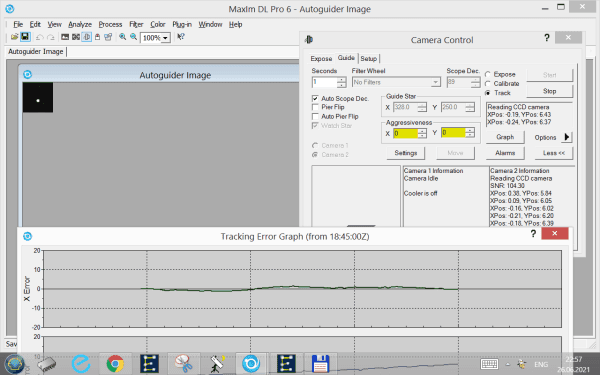Click the MaxIm DL taskbar icon
This screenshot has height=375, width=600.
pos(251,364)
